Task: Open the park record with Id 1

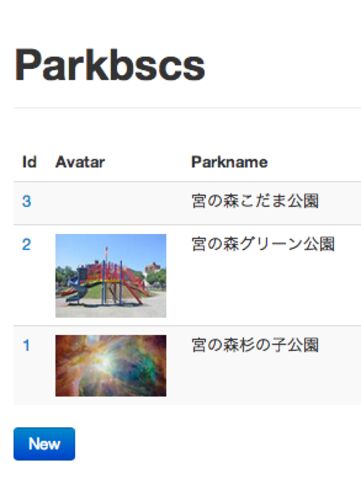Action: point(27,345)
